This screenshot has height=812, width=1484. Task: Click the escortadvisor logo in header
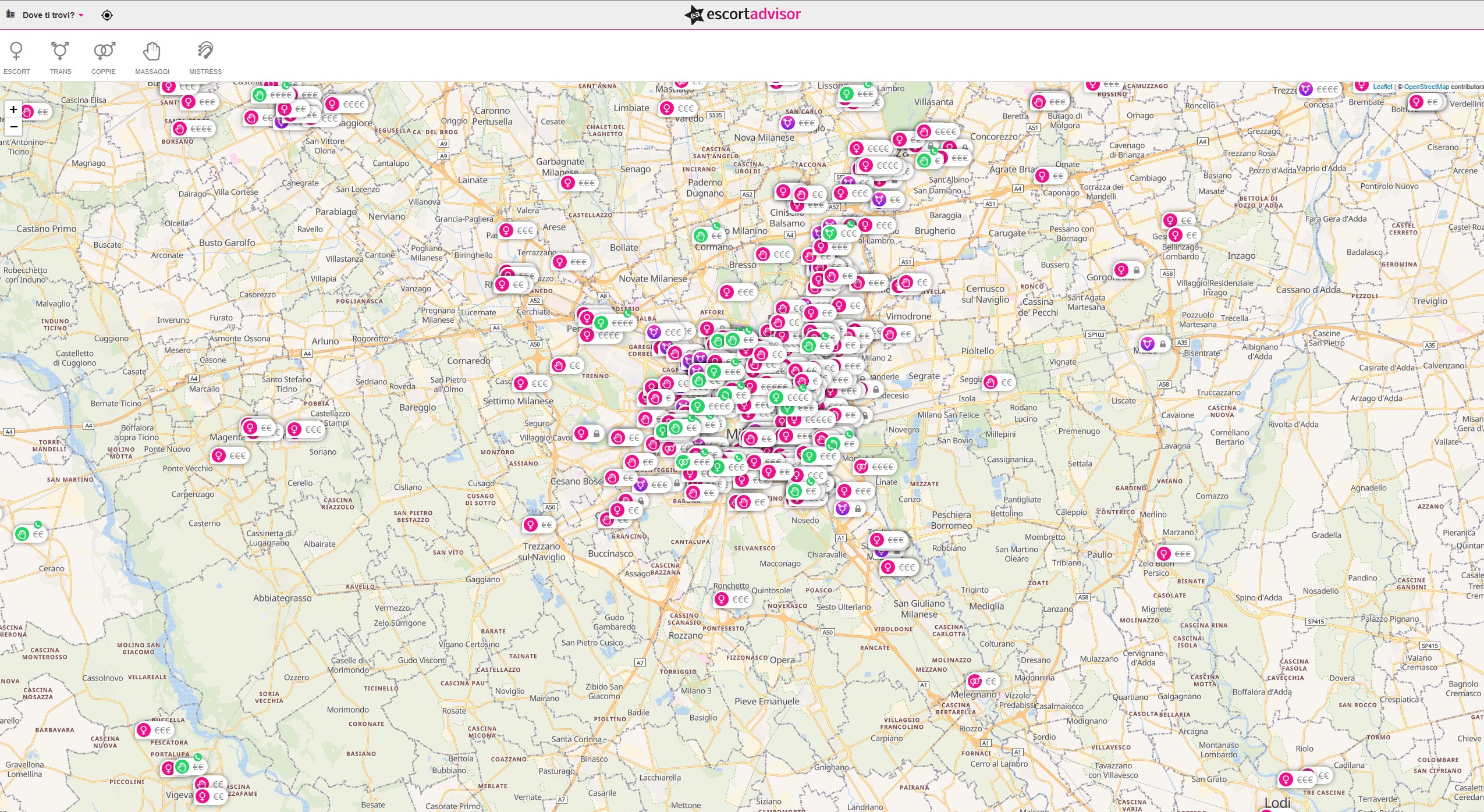(743, 15)
